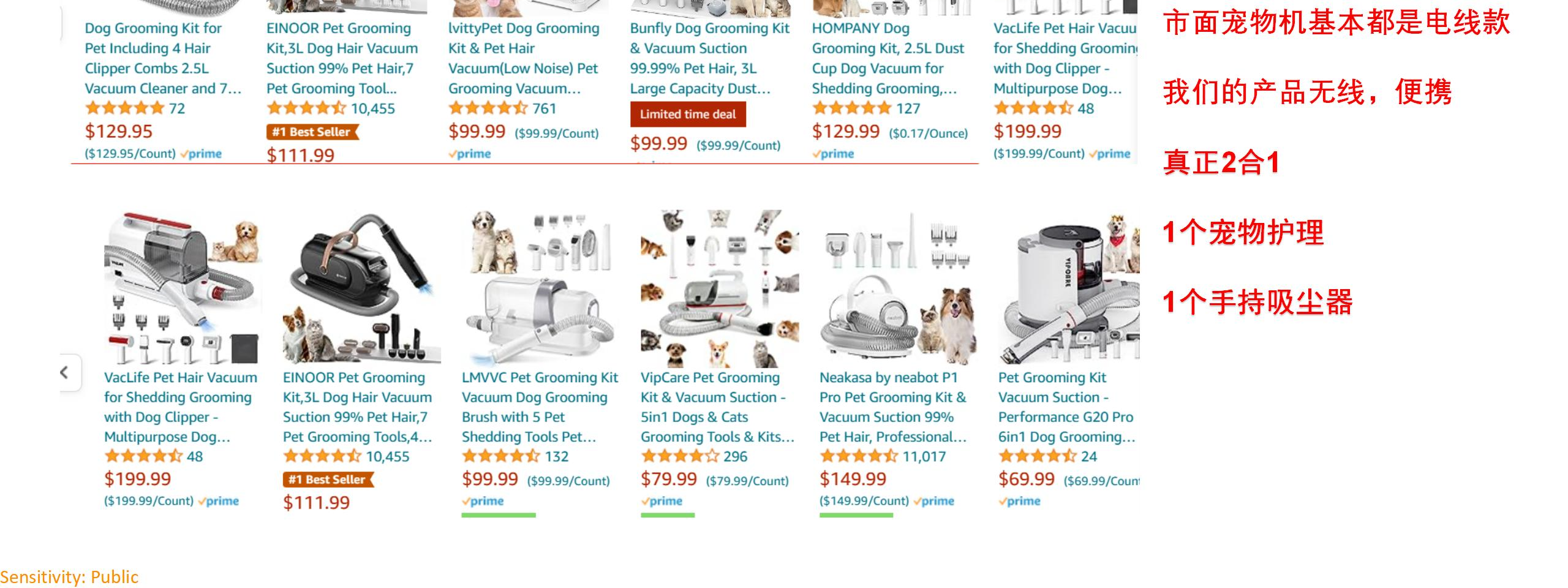The image size is (1568, 588).
Task: Open the black EINOOR vacuum product image
Action: pos(361,288)
